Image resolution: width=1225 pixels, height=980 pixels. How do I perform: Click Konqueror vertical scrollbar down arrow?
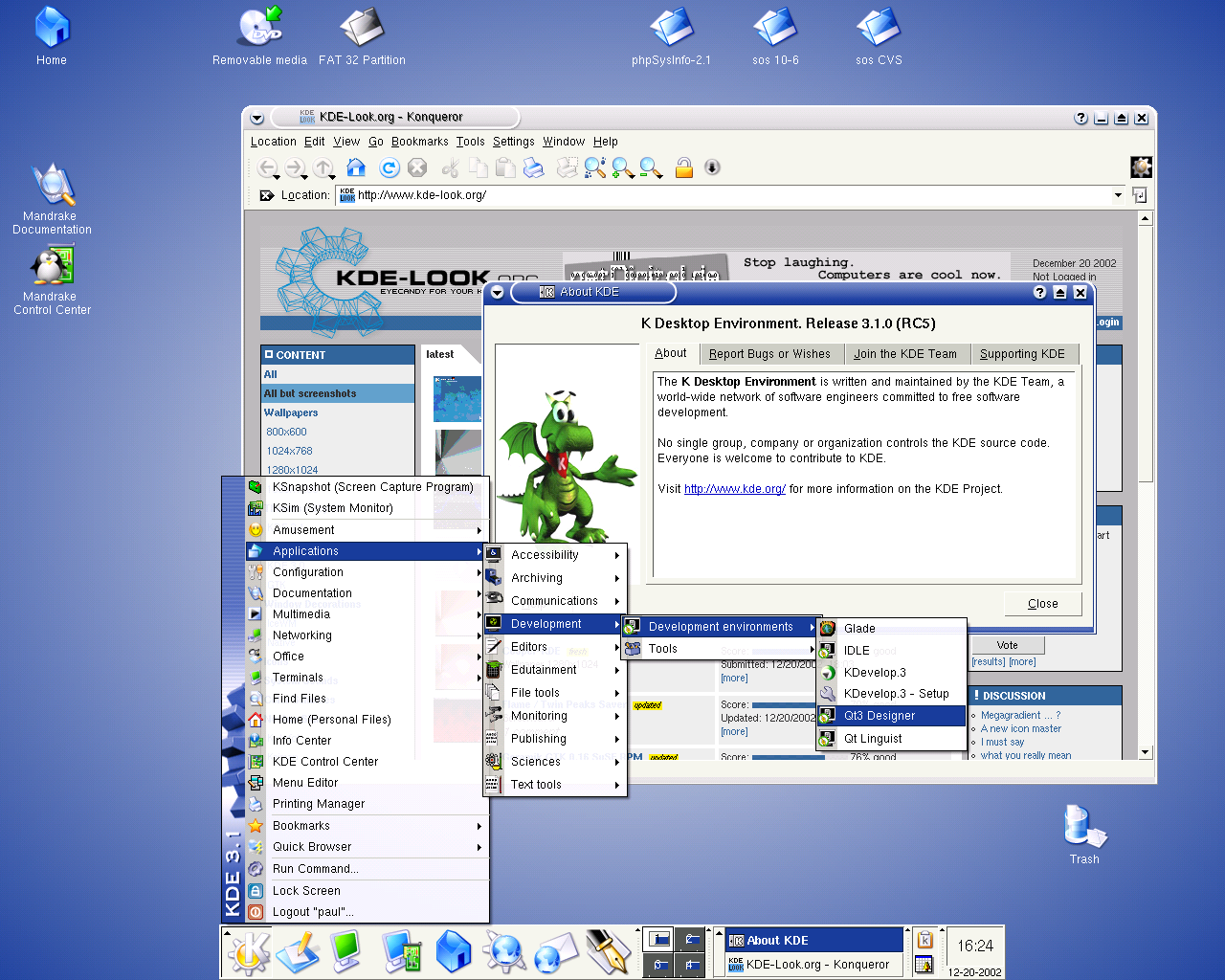pyautogui.click(x=1146, y=752)
